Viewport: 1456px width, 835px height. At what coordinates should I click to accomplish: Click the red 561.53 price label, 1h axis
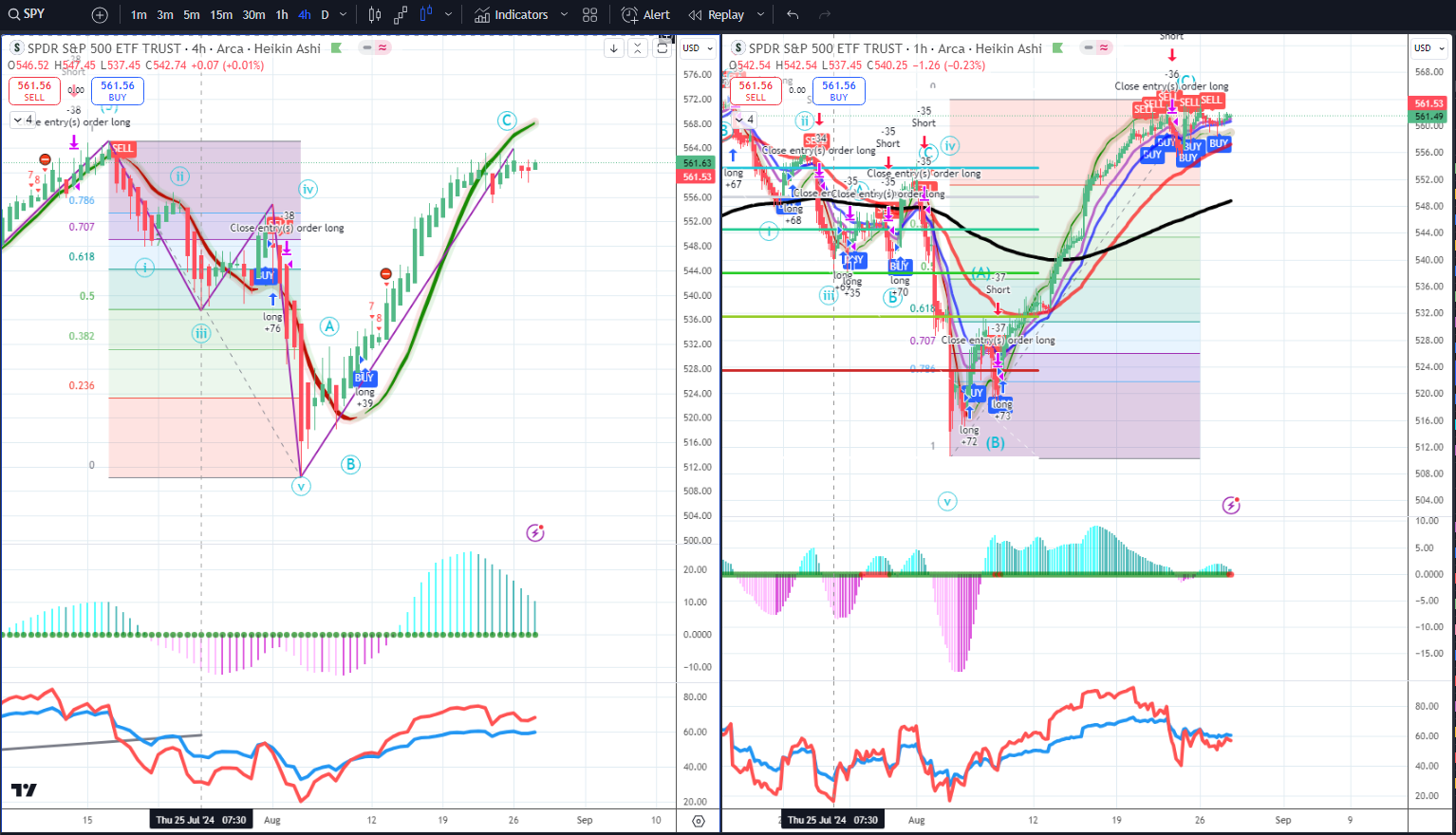(x=1428, y=103)
